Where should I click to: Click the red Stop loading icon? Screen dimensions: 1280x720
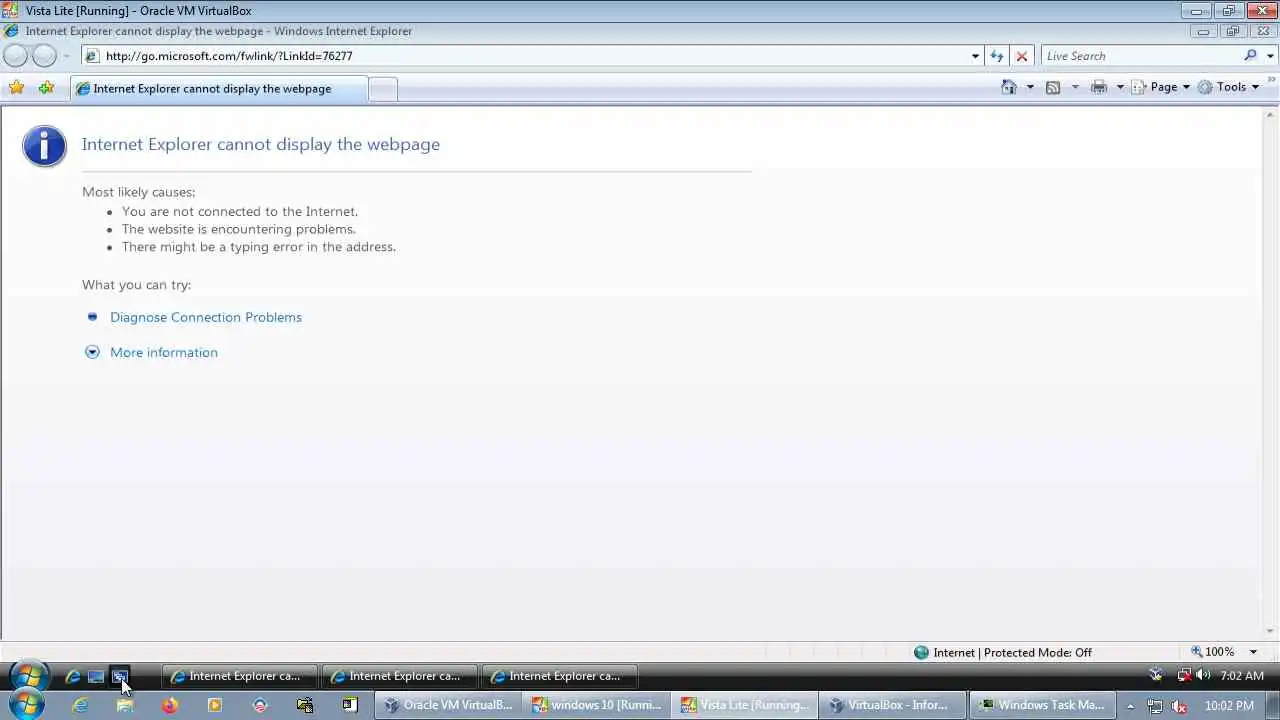(x=1021, y=56)
